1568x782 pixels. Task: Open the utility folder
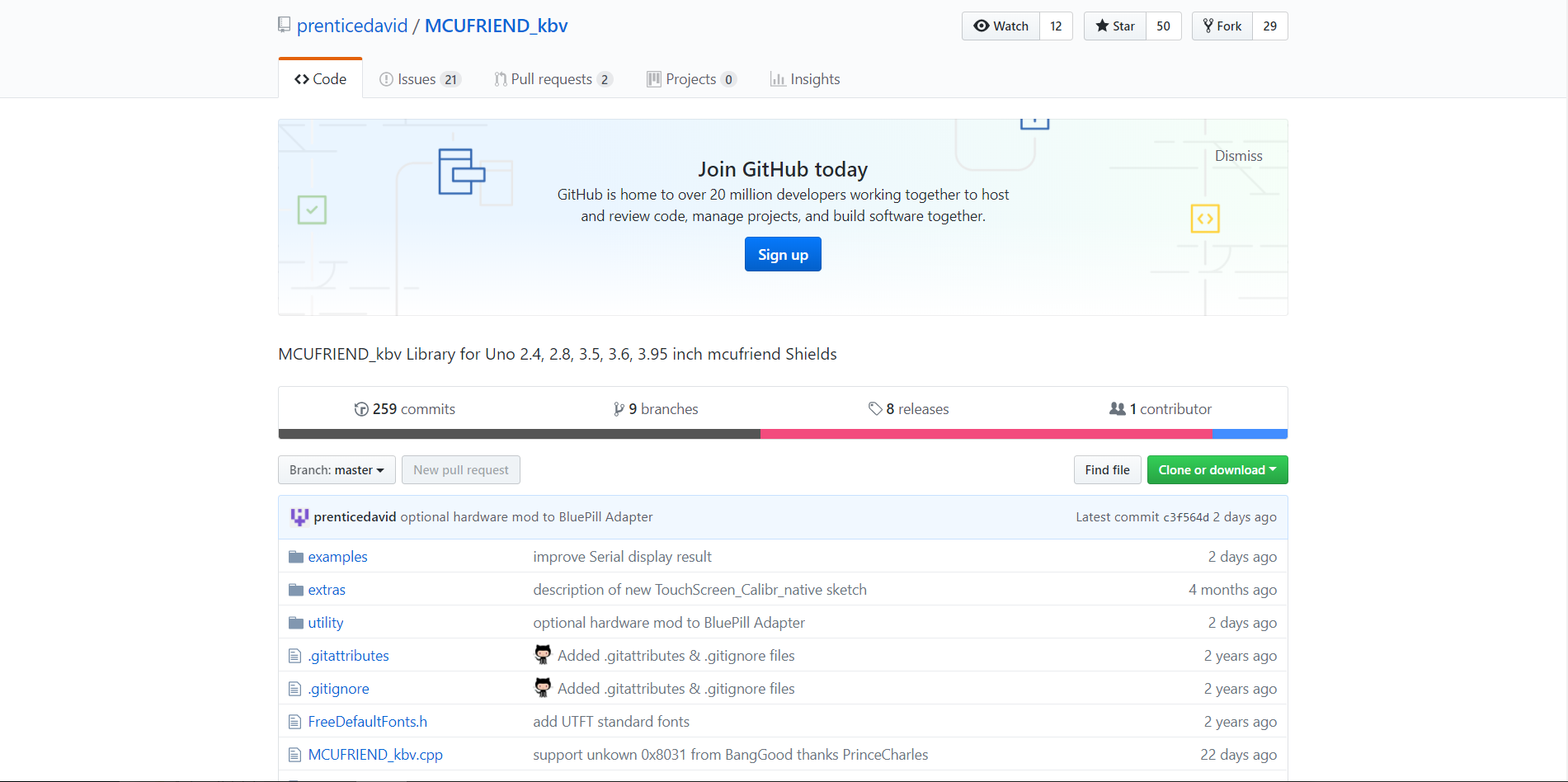[x=325, y=623]
